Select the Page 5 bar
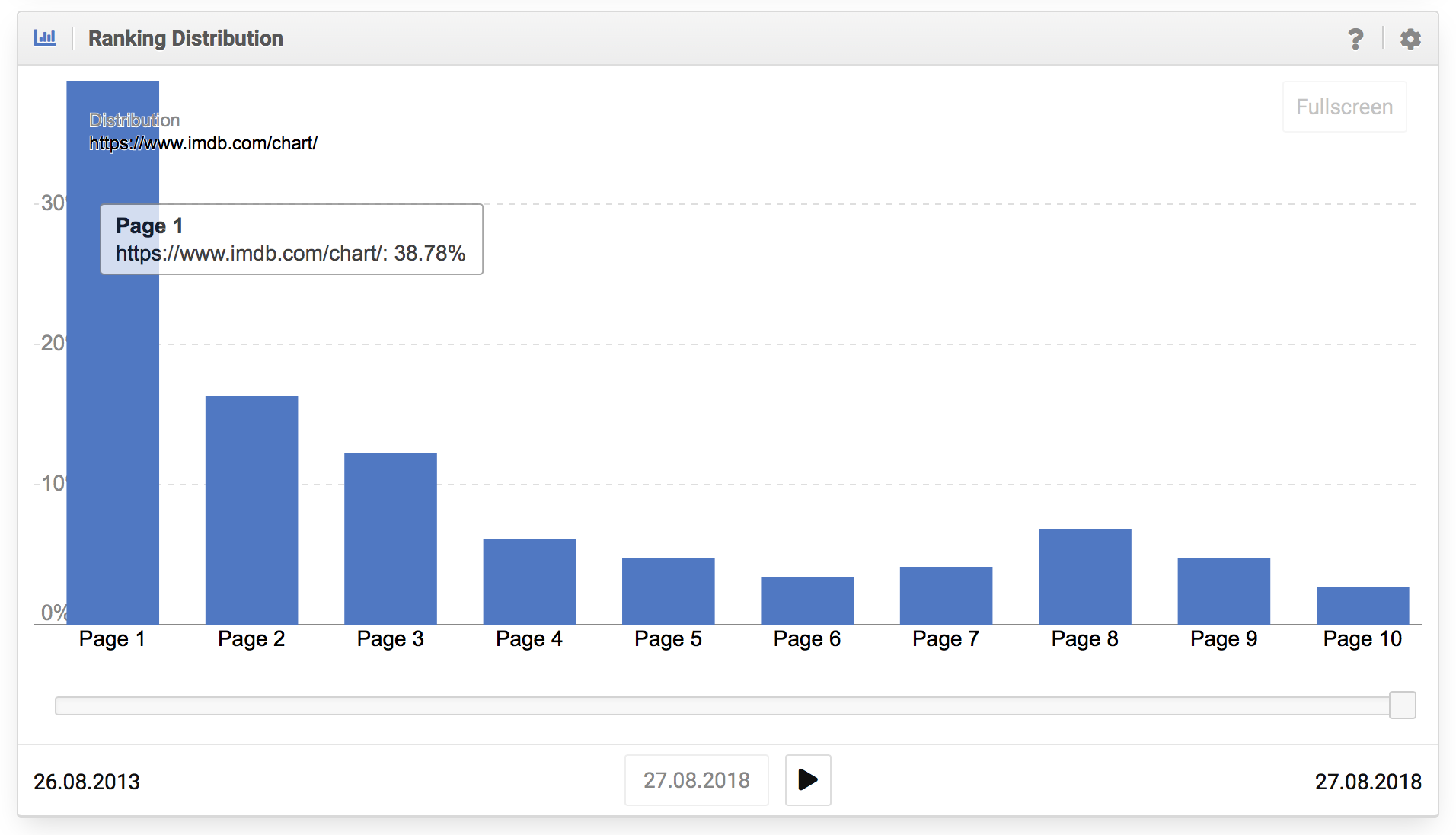Viewport: 1456px width, 835px height. click(x=669, y=590)
